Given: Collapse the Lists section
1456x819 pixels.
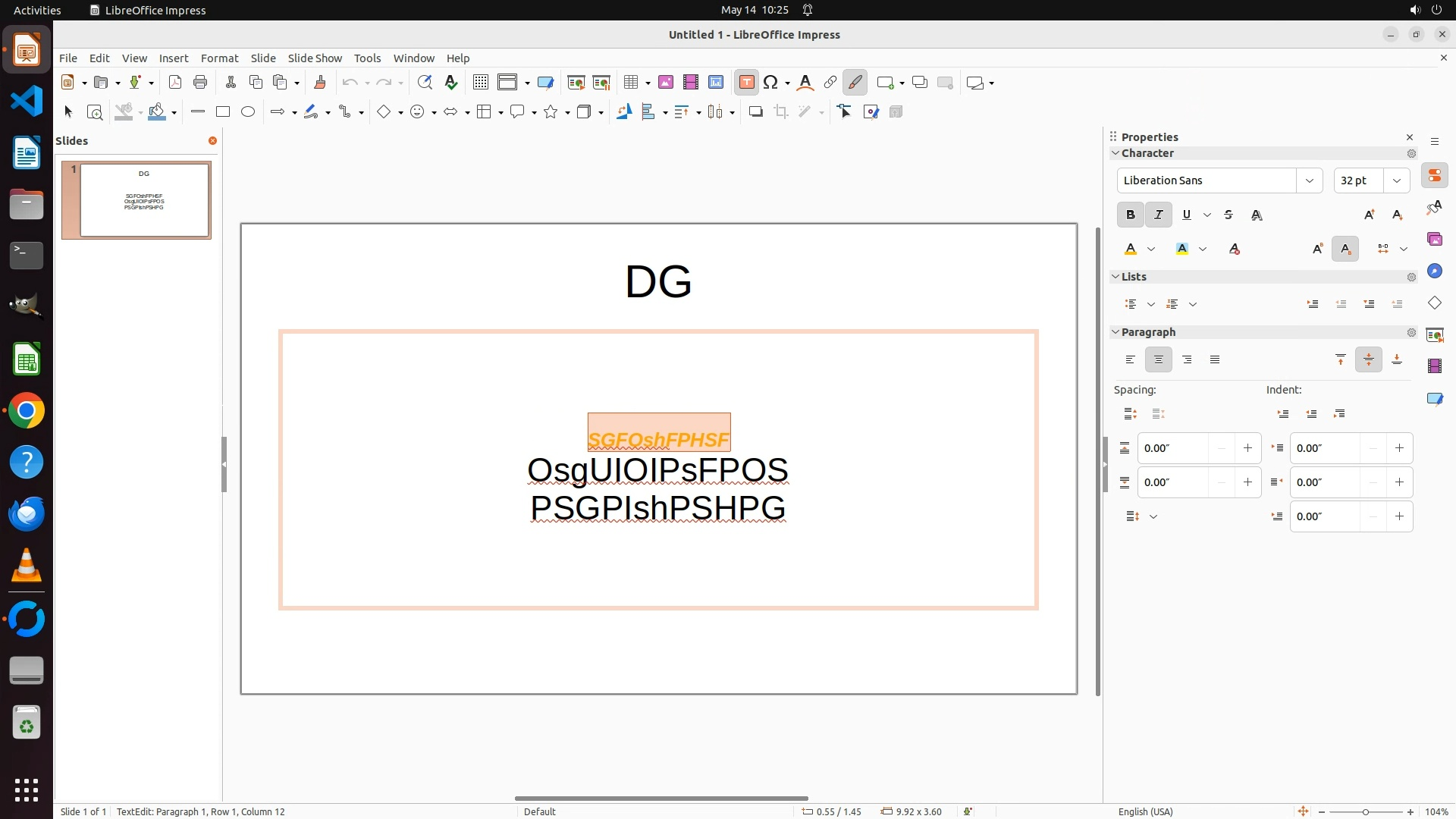Looking at the screenshot, I should point(1116,277).
